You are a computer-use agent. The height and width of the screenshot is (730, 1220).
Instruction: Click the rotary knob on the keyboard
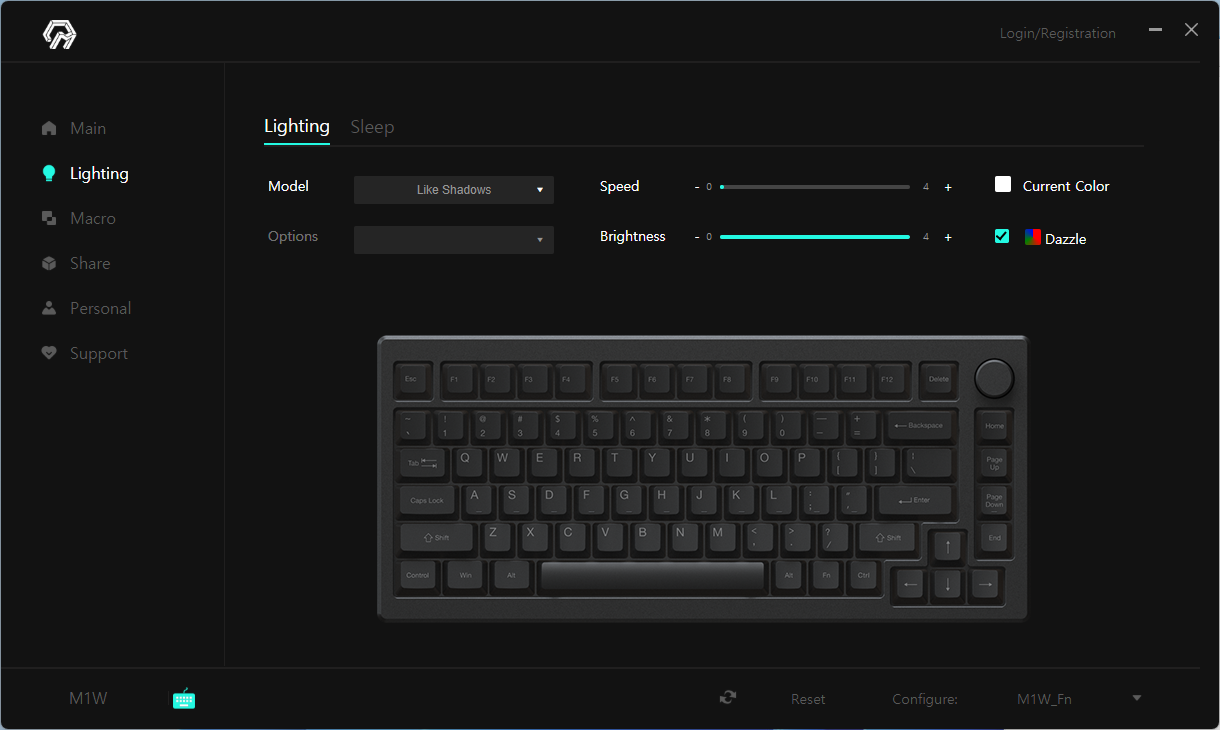click(x=994, y=379)
